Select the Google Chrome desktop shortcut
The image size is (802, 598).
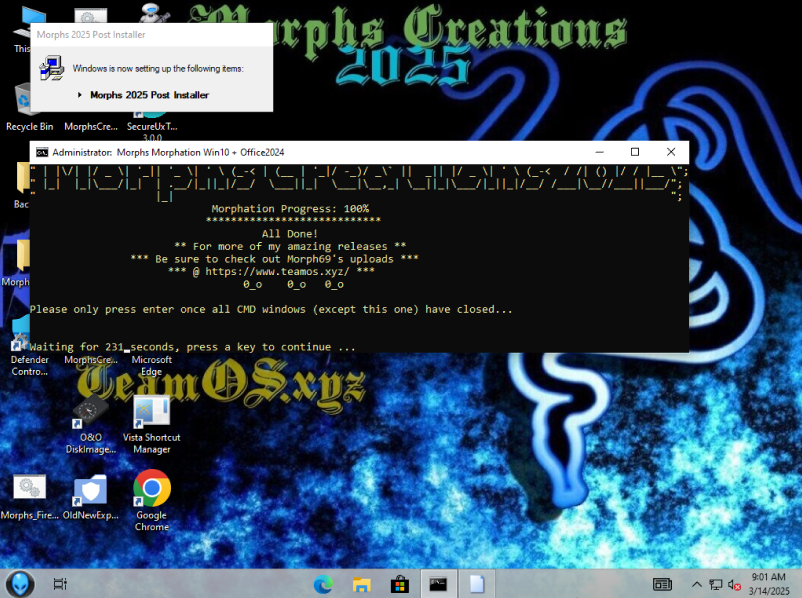click(x=152, y=500)
